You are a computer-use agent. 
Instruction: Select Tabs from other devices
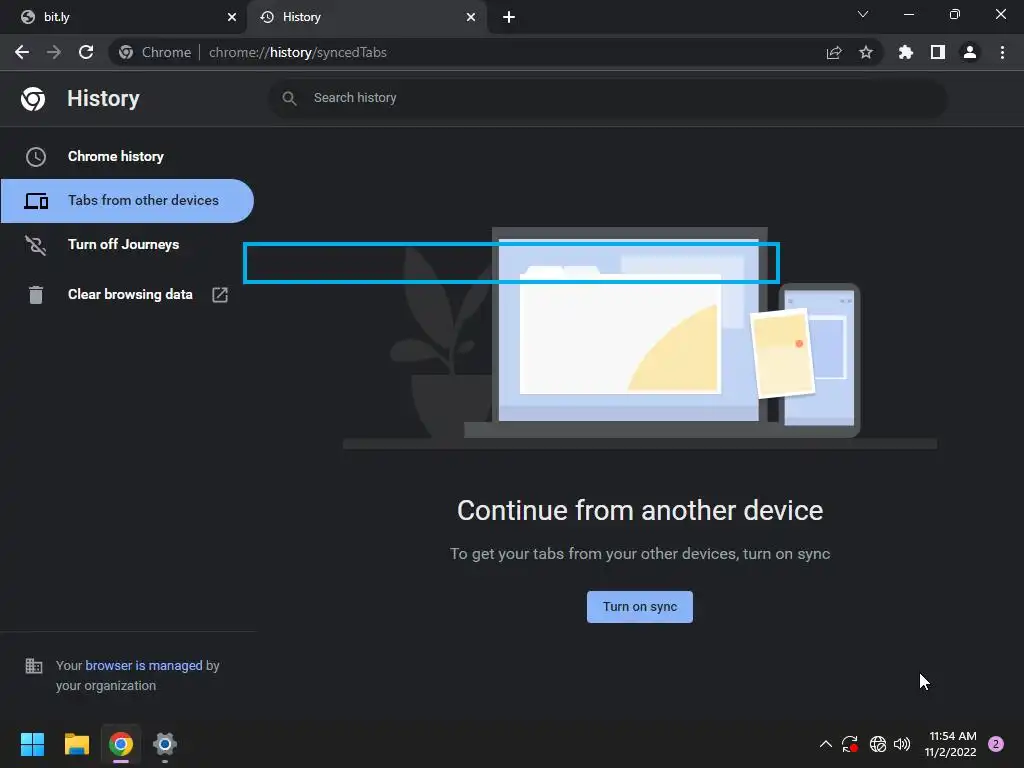click(127, 201)
